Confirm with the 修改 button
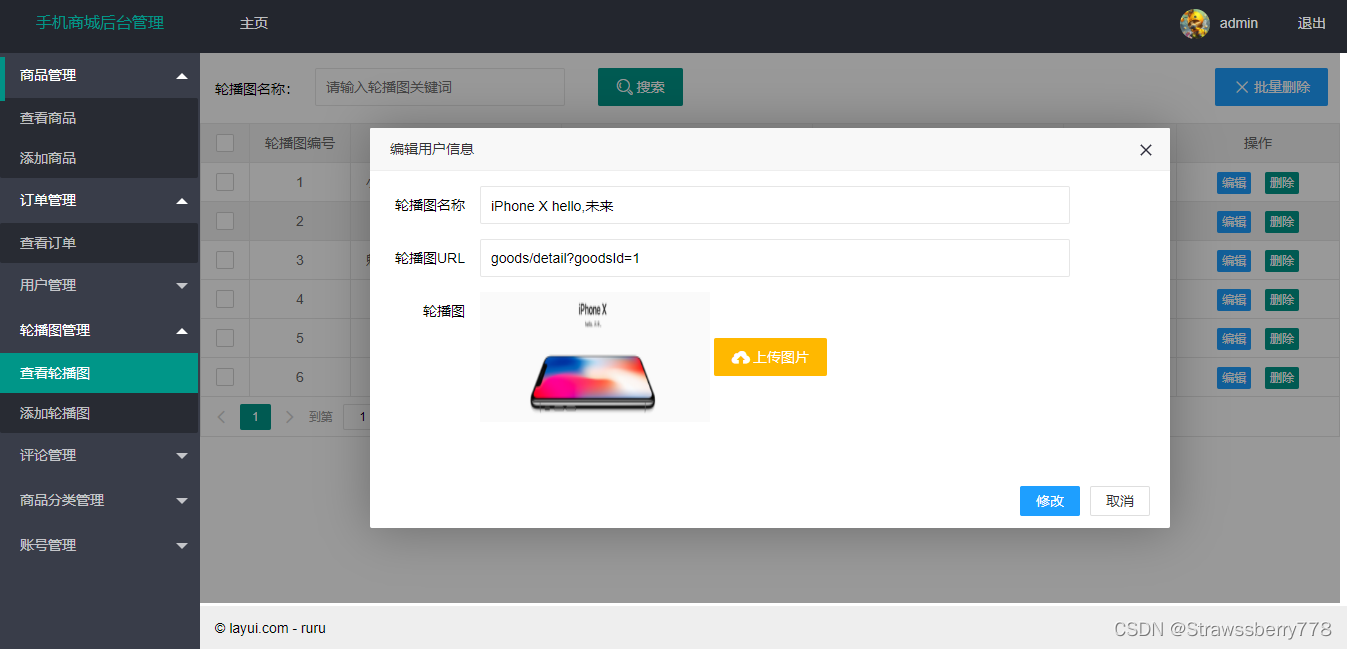 [x=1050, y=501]
